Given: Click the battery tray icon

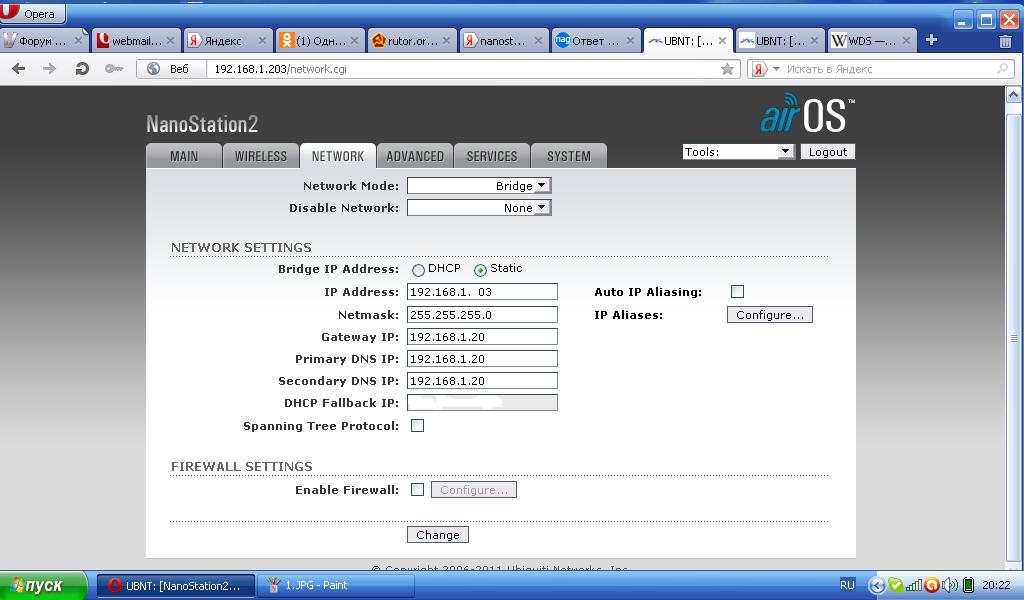Looking at the screenshot, I should pos(968,585).
